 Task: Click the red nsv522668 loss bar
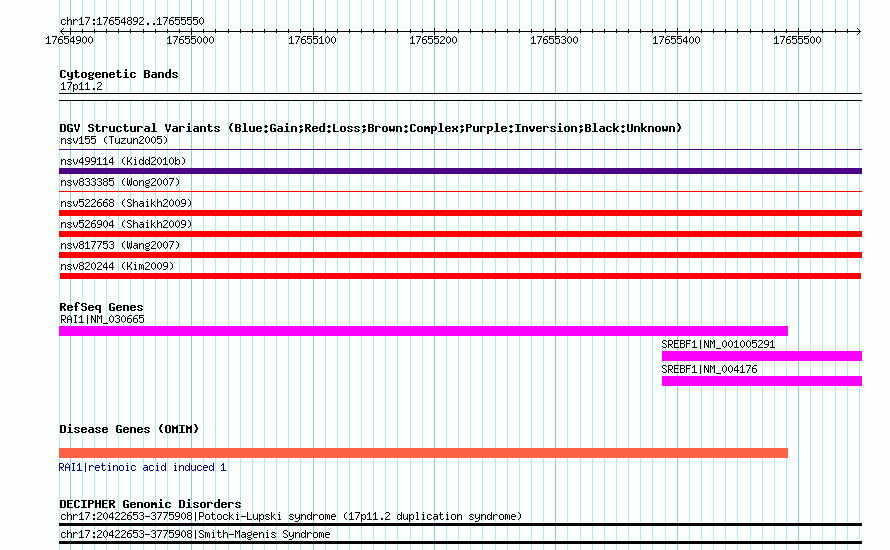coord(460,213)
